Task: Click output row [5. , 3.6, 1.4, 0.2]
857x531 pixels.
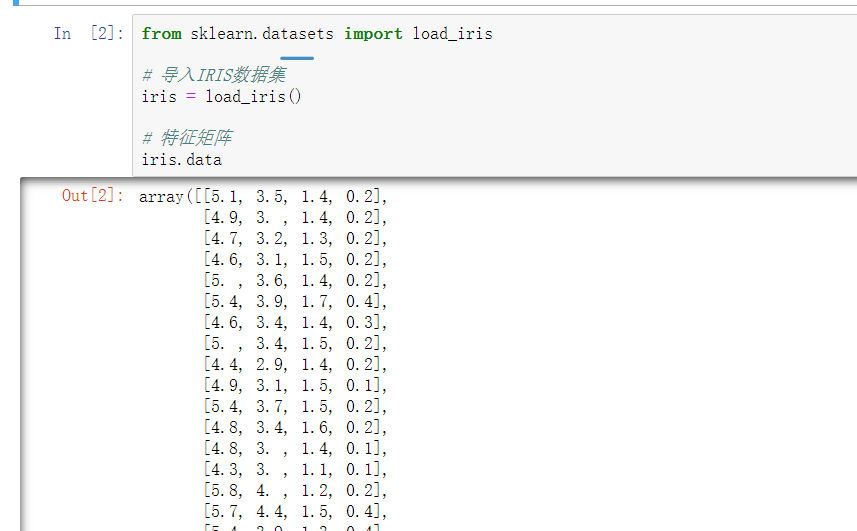Action: click(295, 281)
